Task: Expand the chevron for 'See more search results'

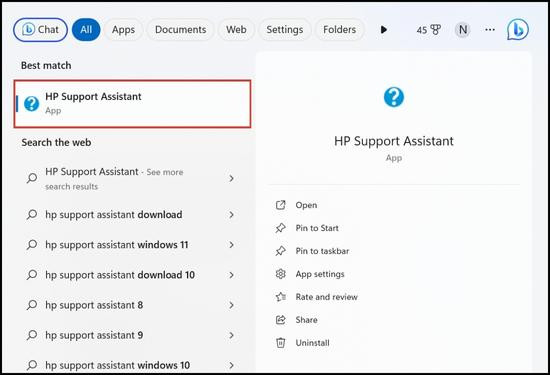Action: [232, 179]
